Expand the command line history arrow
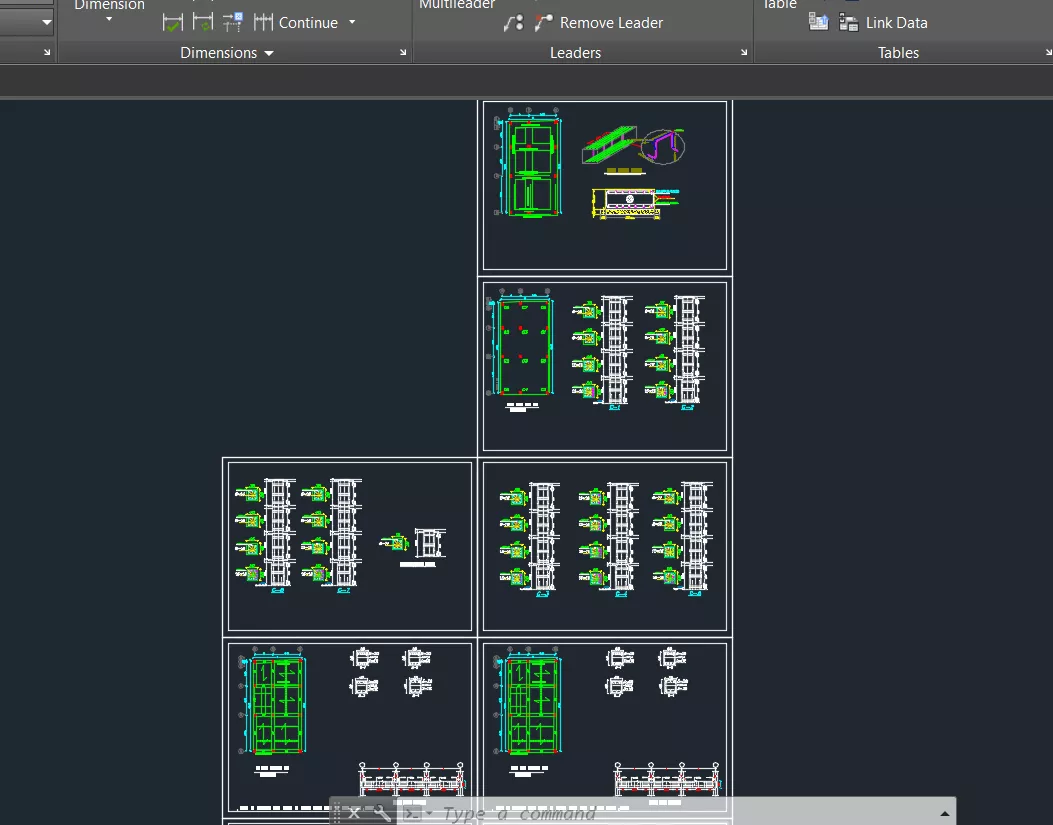The height and width of the screenshot is (825, 1053). [944, 813]
